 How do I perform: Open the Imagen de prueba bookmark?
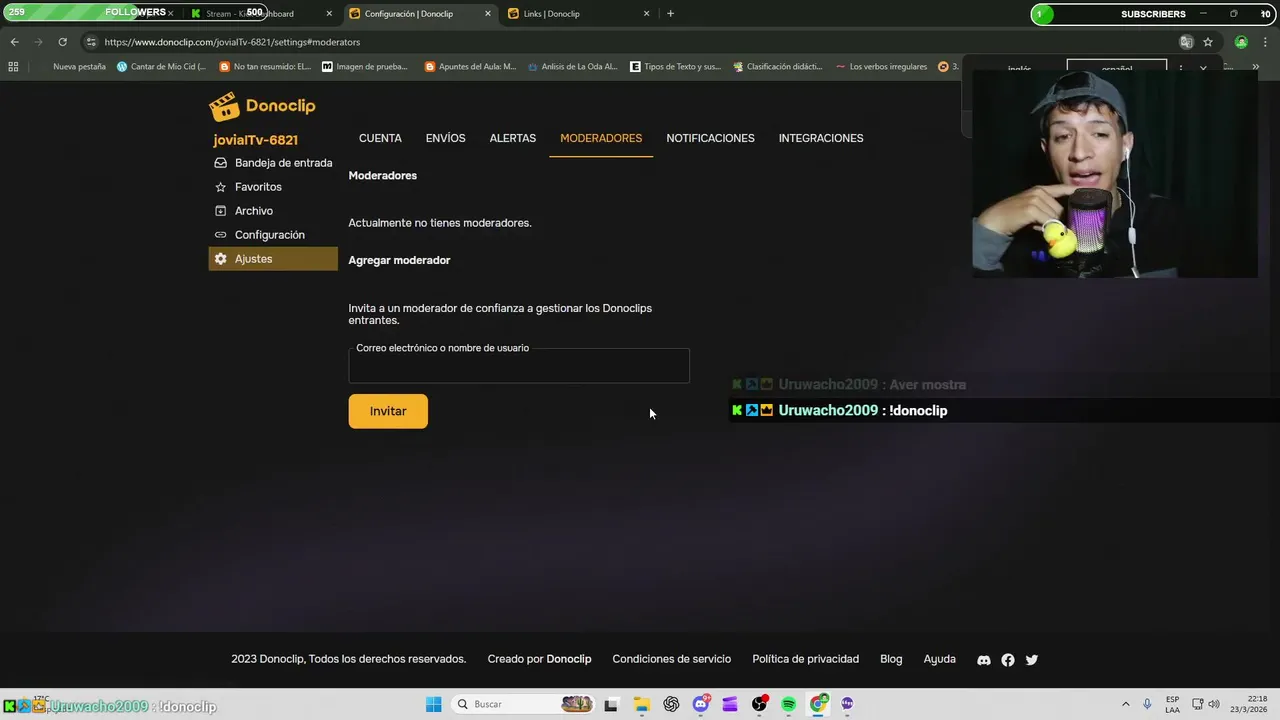click(x=365, y=67)
